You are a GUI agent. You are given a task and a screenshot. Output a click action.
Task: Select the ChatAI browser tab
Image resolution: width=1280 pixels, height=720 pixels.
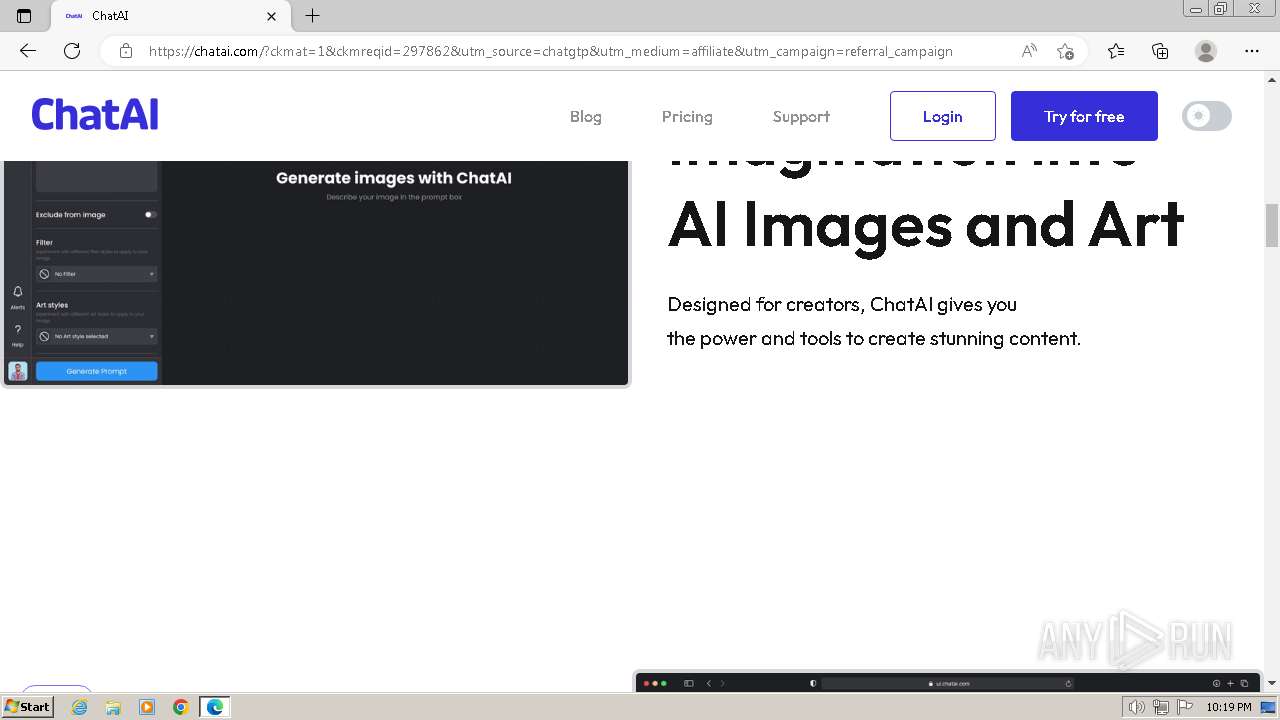[170, 16]
